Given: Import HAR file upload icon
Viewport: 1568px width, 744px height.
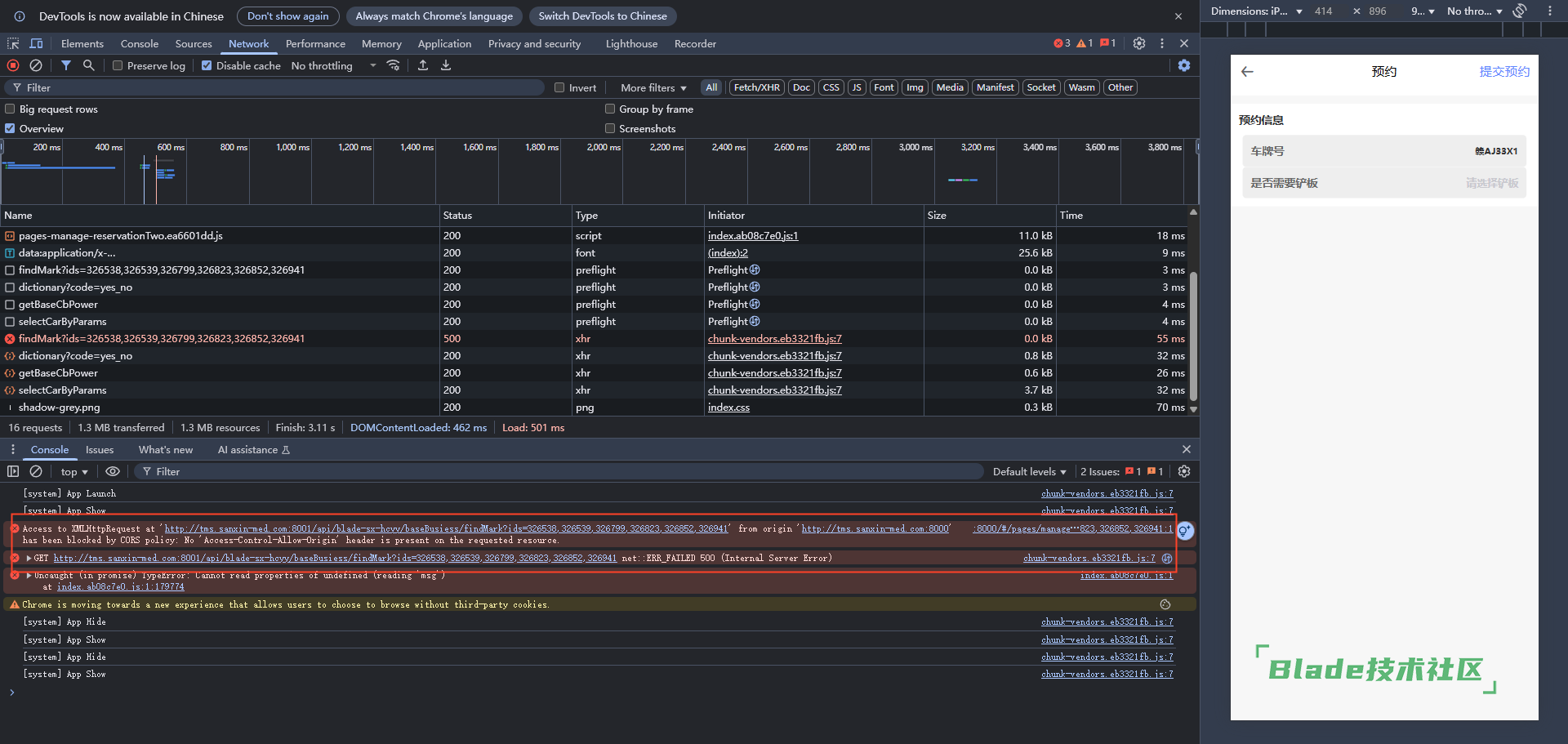Looking at the screenshot, I should (x=423, y=65).
